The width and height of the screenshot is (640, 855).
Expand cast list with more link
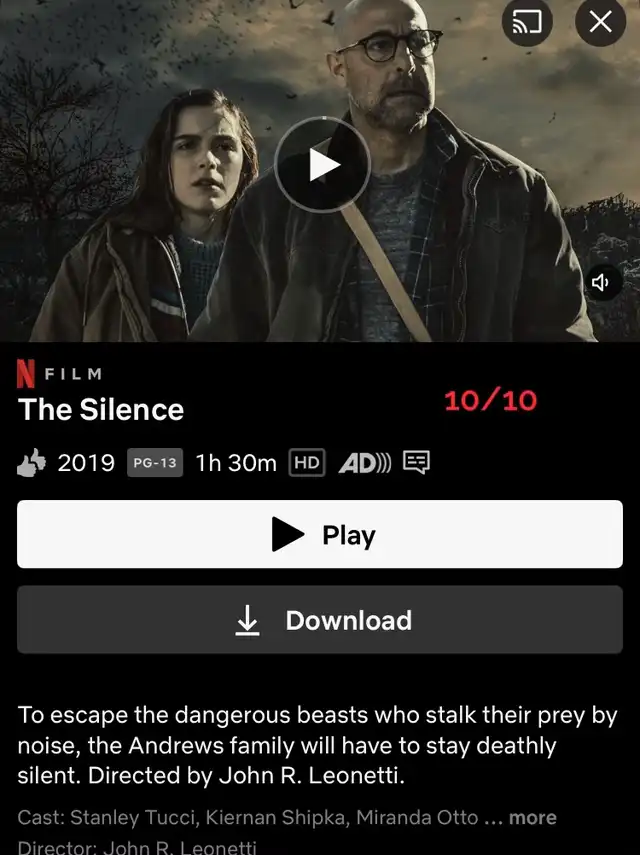(x=533, y=817)
